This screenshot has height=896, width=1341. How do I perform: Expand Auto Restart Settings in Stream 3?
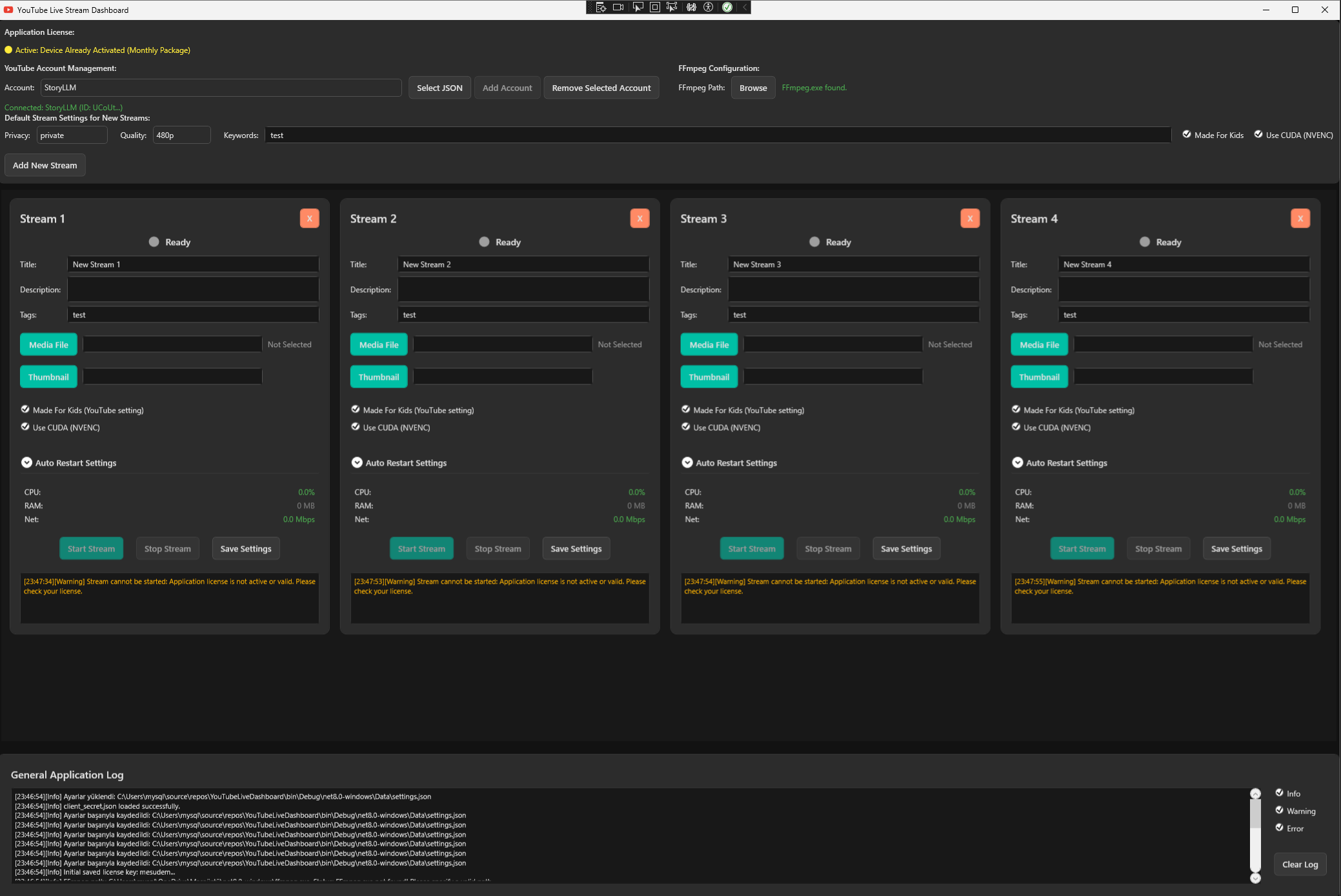click(x=687, y=463)
